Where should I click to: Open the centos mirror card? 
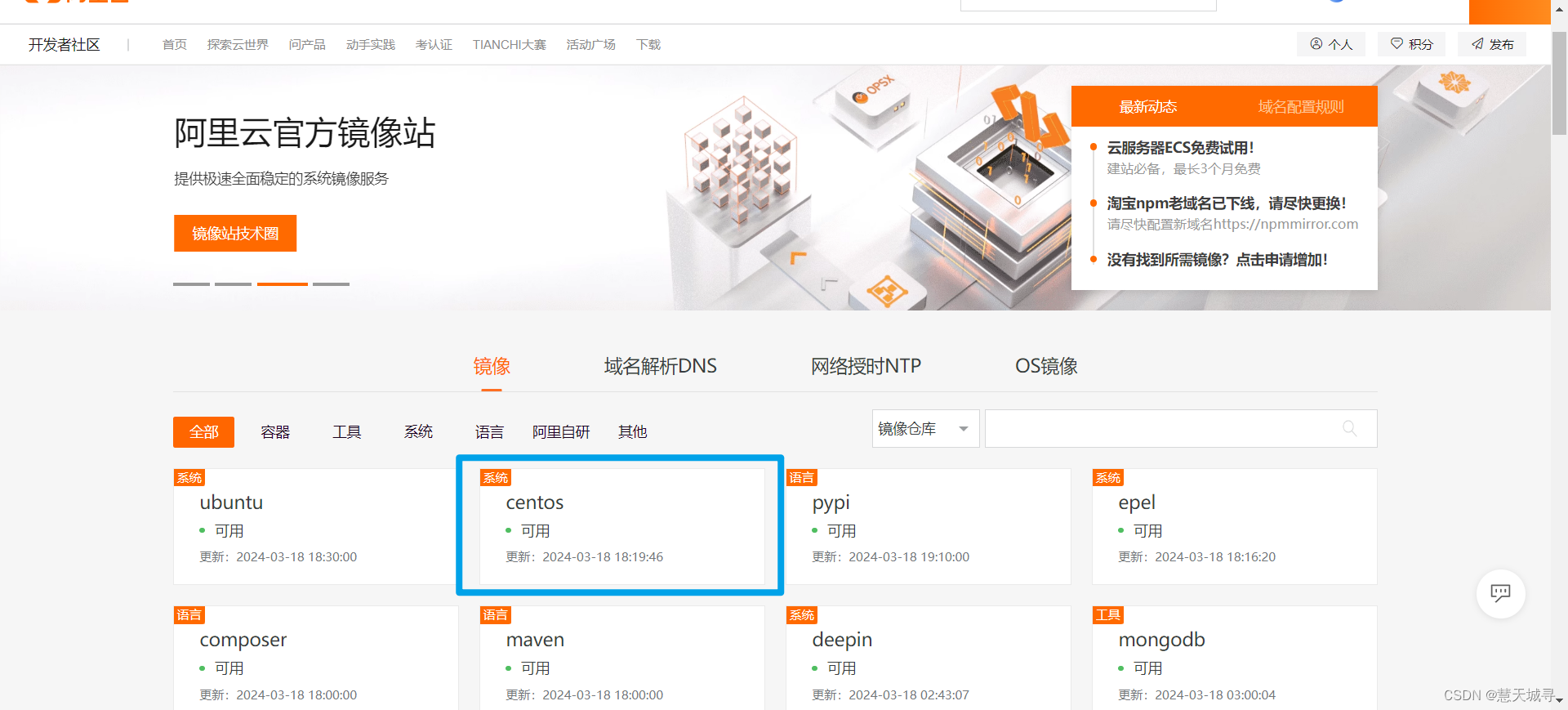point(621,526)
